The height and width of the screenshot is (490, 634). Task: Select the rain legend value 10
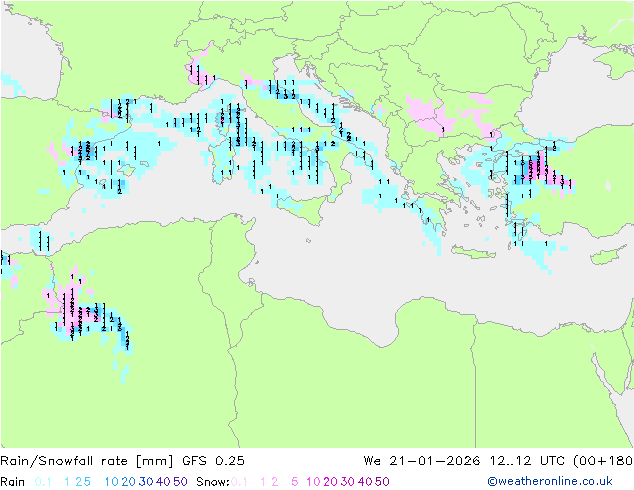[x=111, y=482]
